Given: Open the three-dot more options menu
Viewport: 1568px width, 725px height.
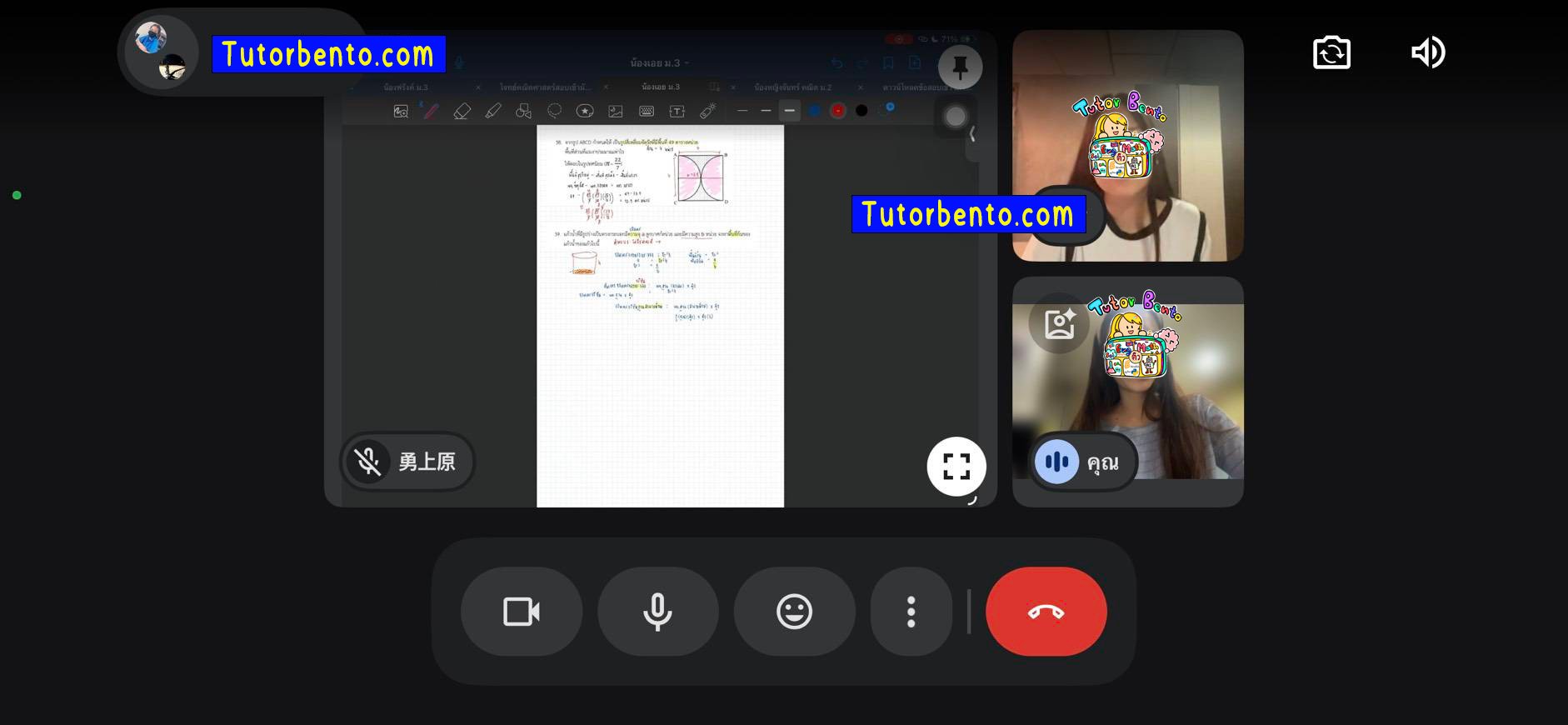Looking at the screenshot, I should tap(911, 612).
